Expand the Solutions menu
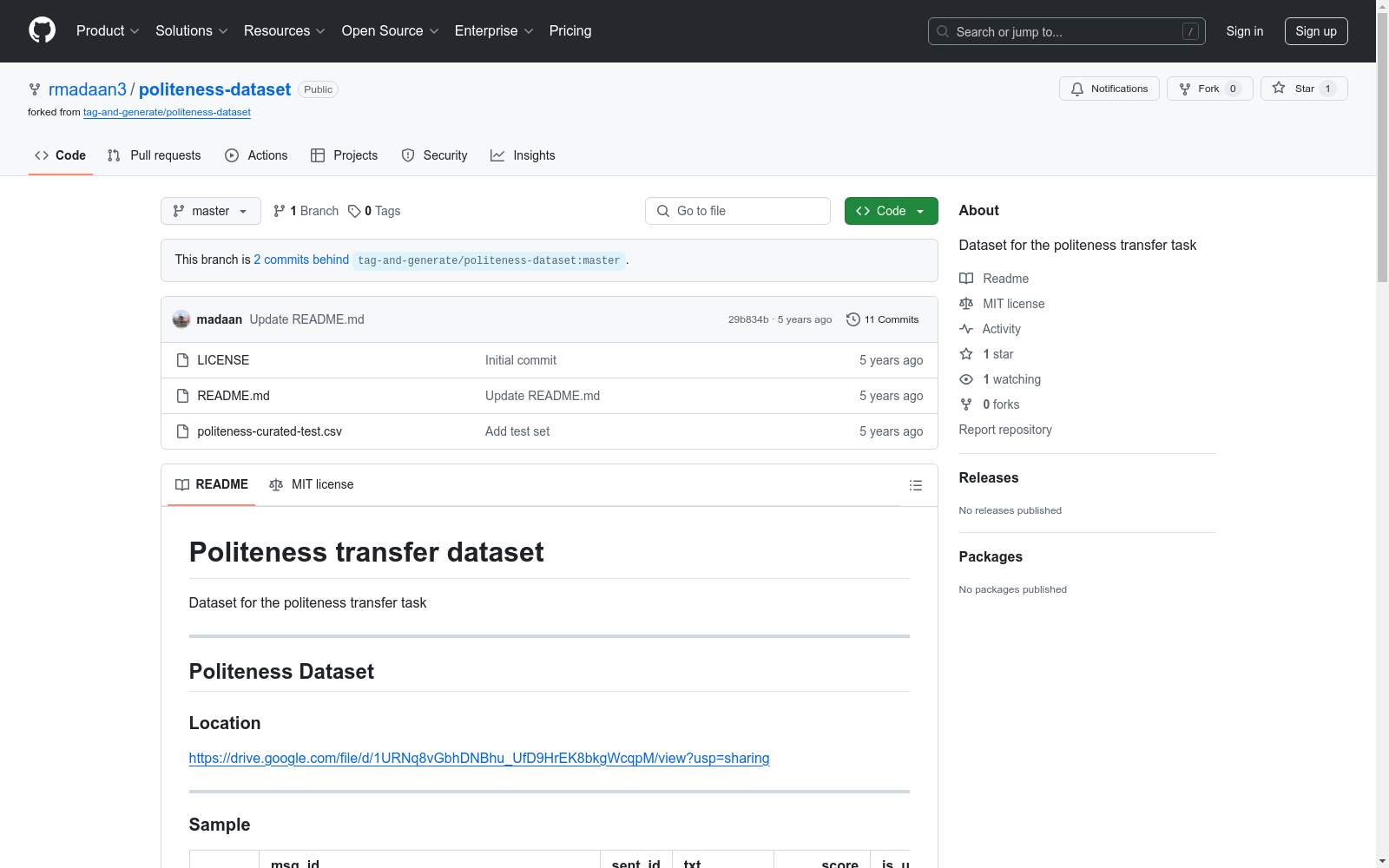Image resolution: width=1389 pixels, height=868 pixels. pyautogui.click(x=192, y=31)
